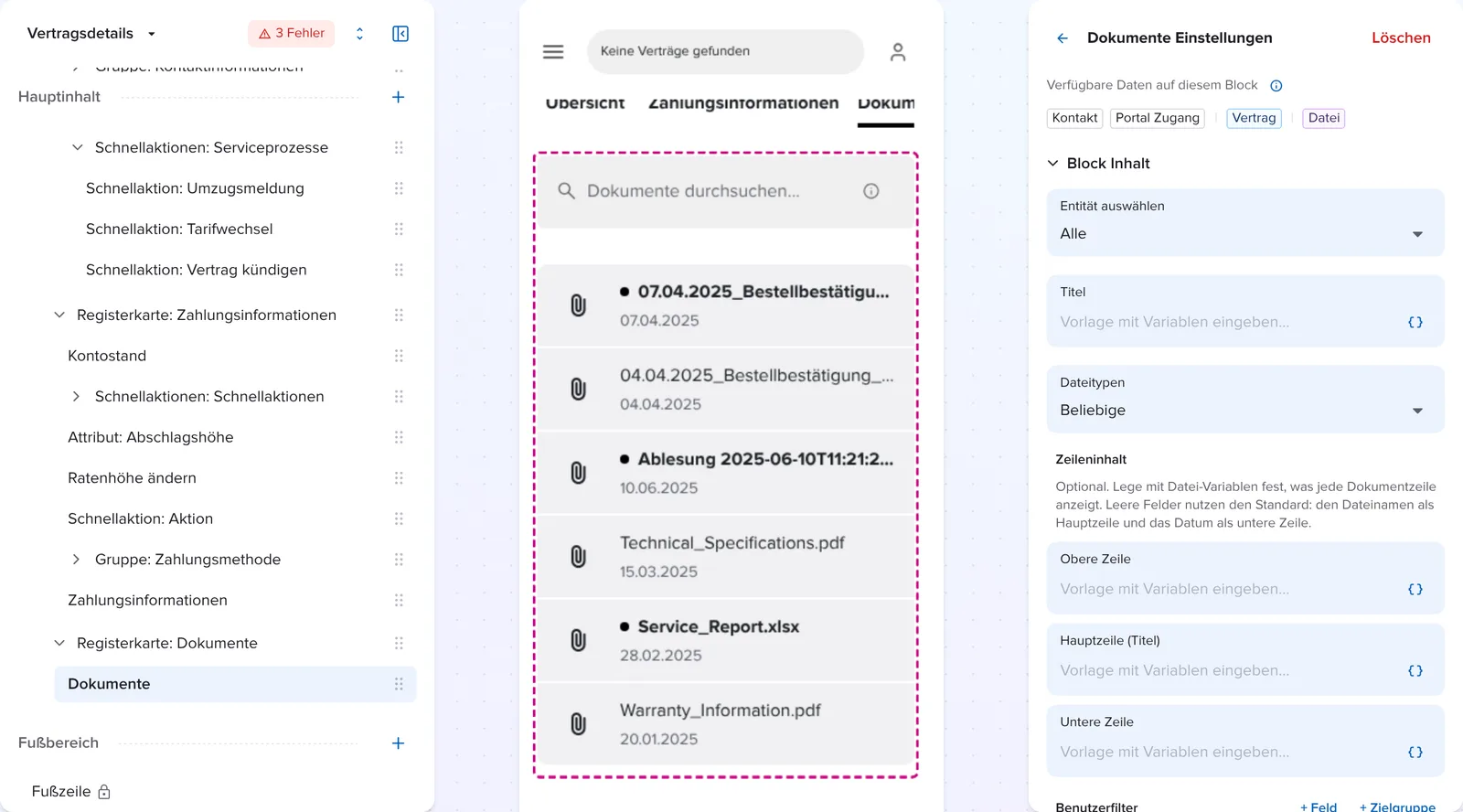Click the paperclip icon of Technical_Specifications.pdf
This screenshot has width=1463, height=812.
point(579,557)
